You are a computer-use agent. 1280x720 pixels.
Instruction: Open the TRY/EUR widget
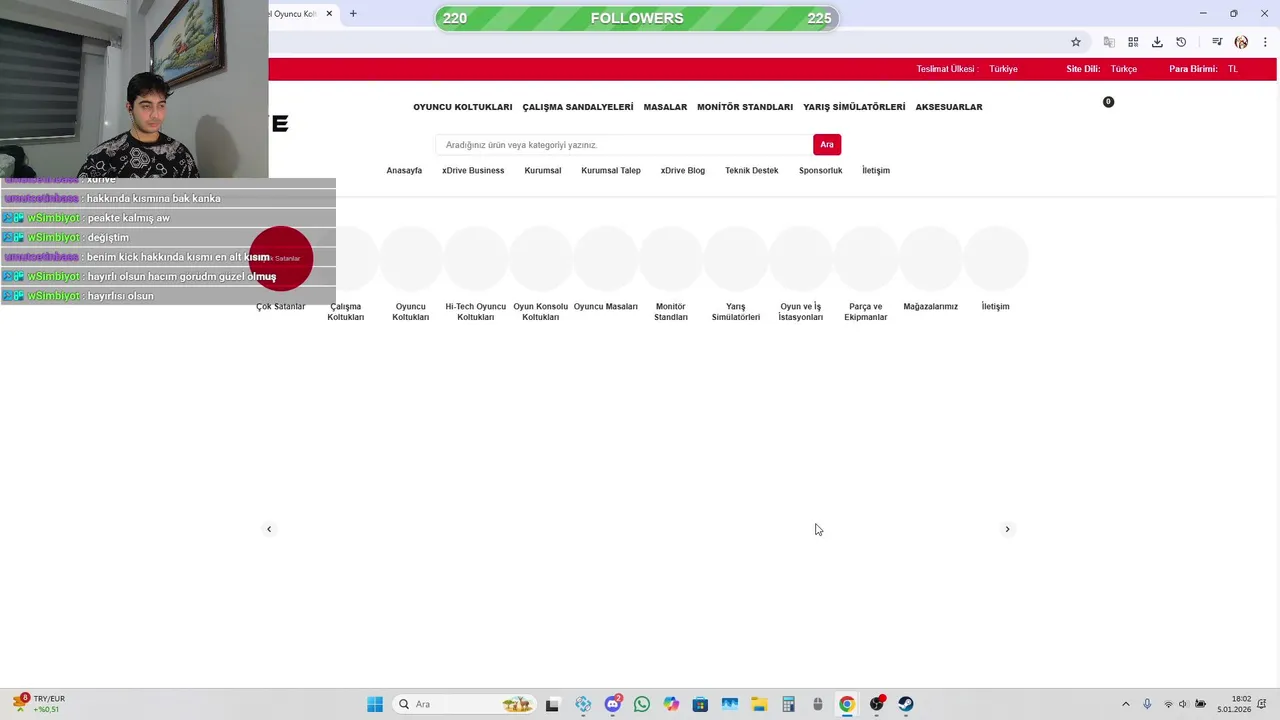(39, 704)
